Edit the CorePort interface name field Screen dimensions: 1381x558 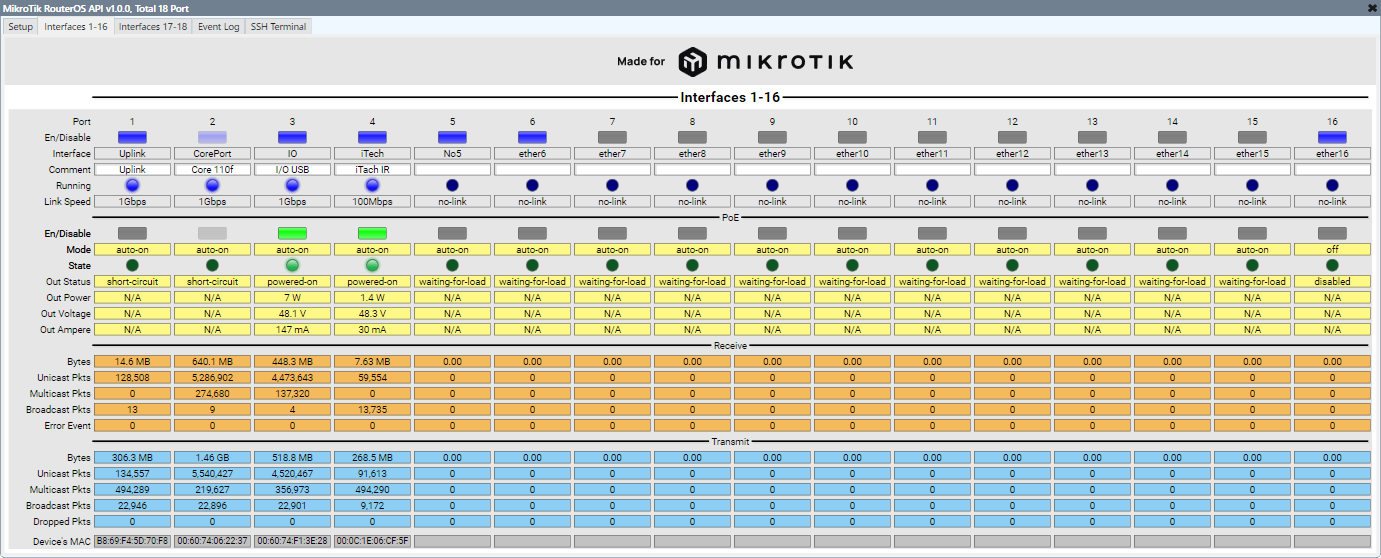pos(212,154)
